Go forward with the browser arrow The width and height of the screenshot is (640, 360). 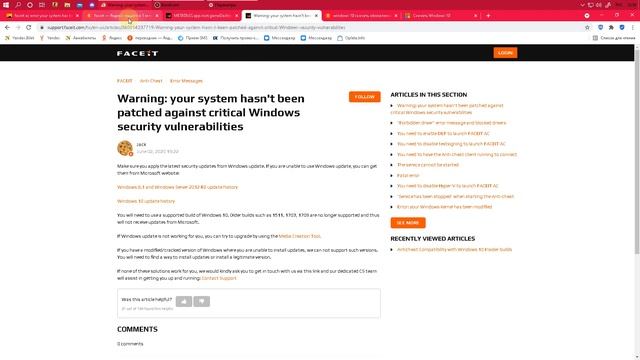(x=18, y=27)
